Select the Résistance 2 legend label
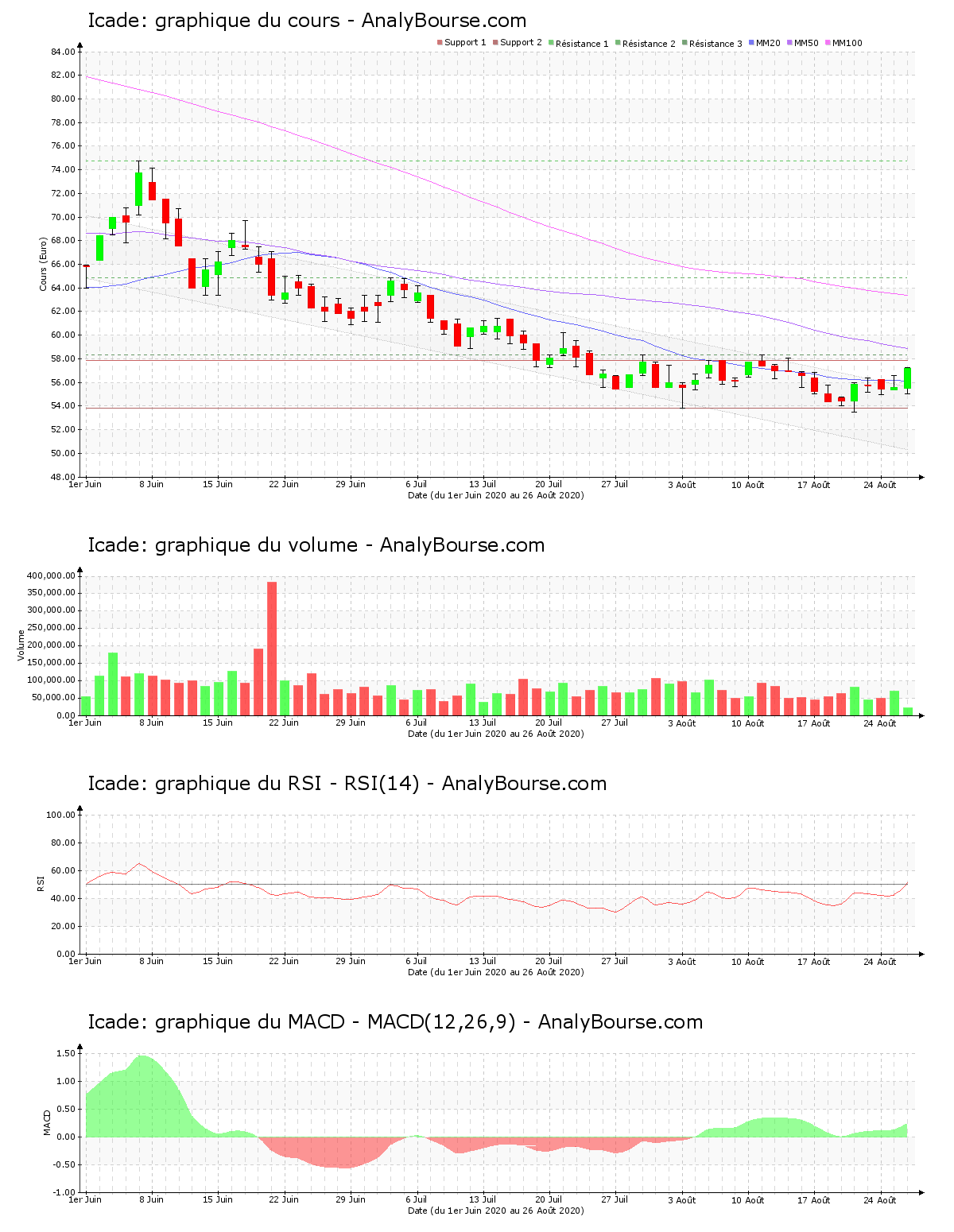Viewport: 954px width, 1232px height. tap(649, 44)
